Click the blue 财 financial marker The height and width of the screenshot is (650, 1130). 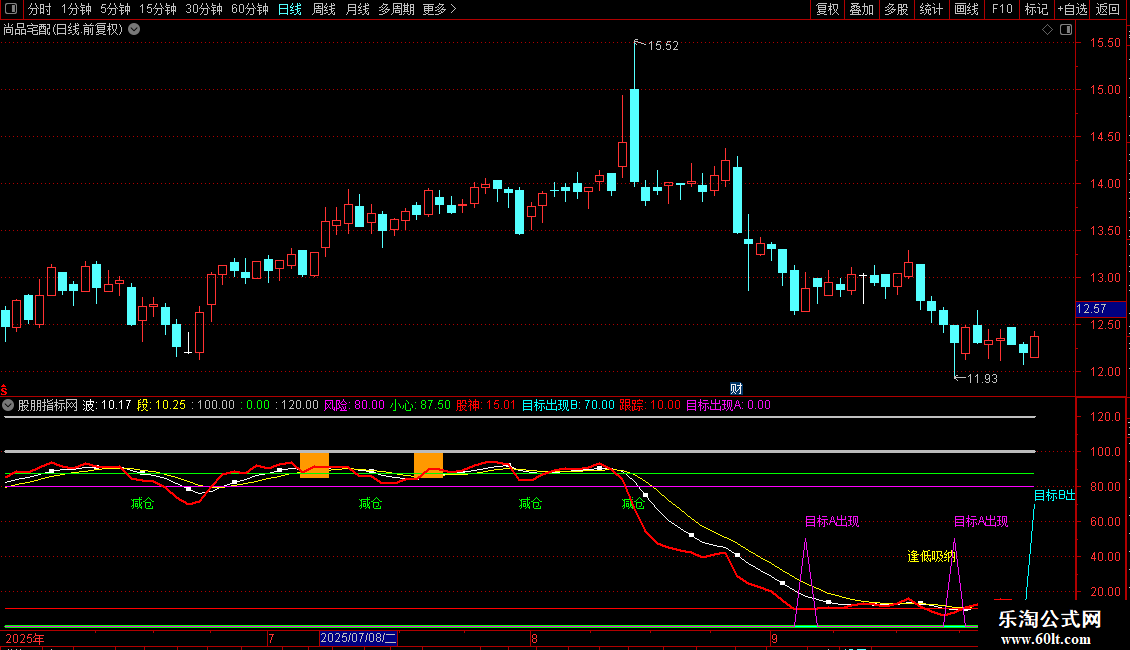(x=736, y=388)
